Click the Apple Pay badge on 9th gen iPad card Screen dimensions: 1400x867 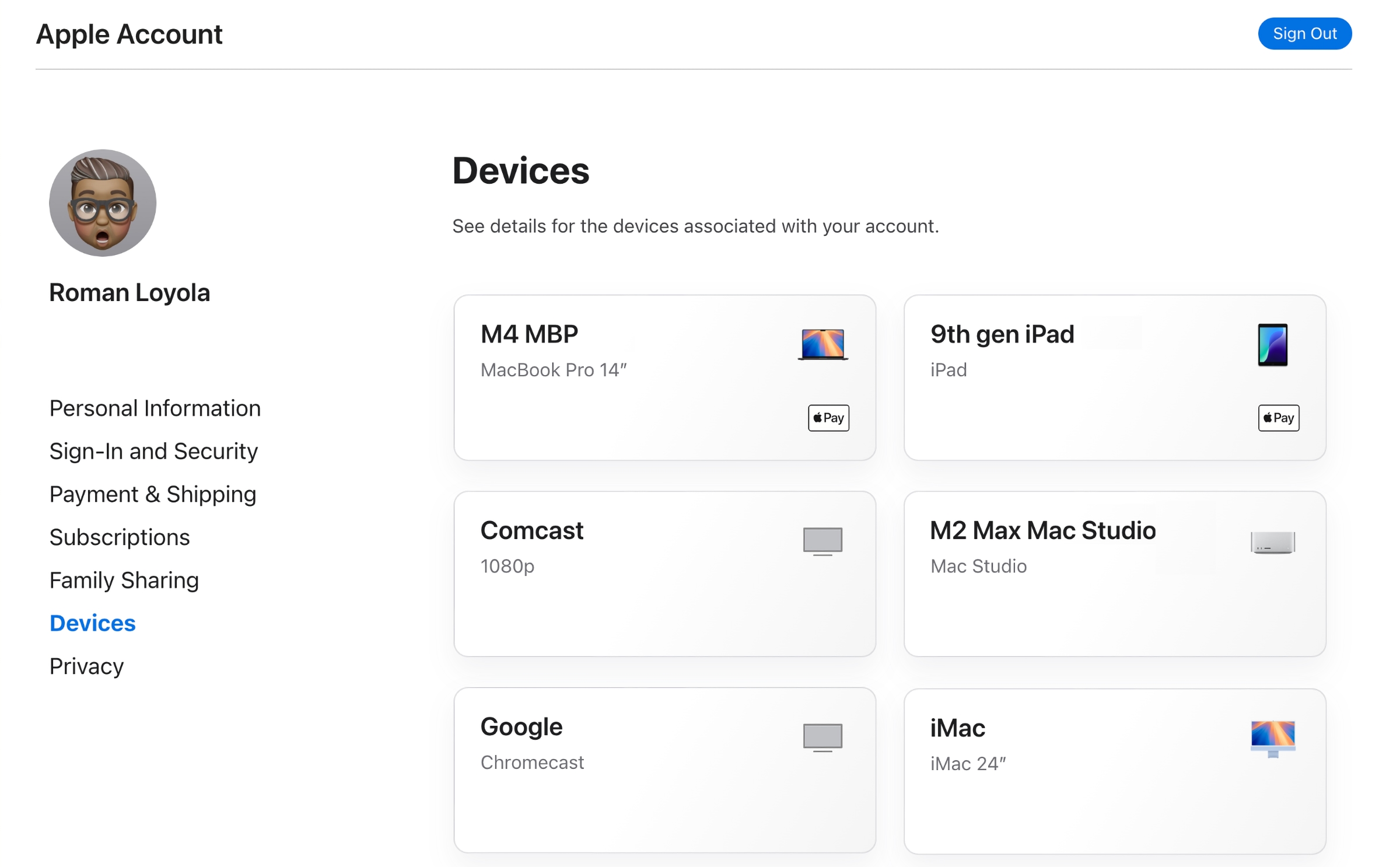pyautogui.click(x=1278, y=418)
